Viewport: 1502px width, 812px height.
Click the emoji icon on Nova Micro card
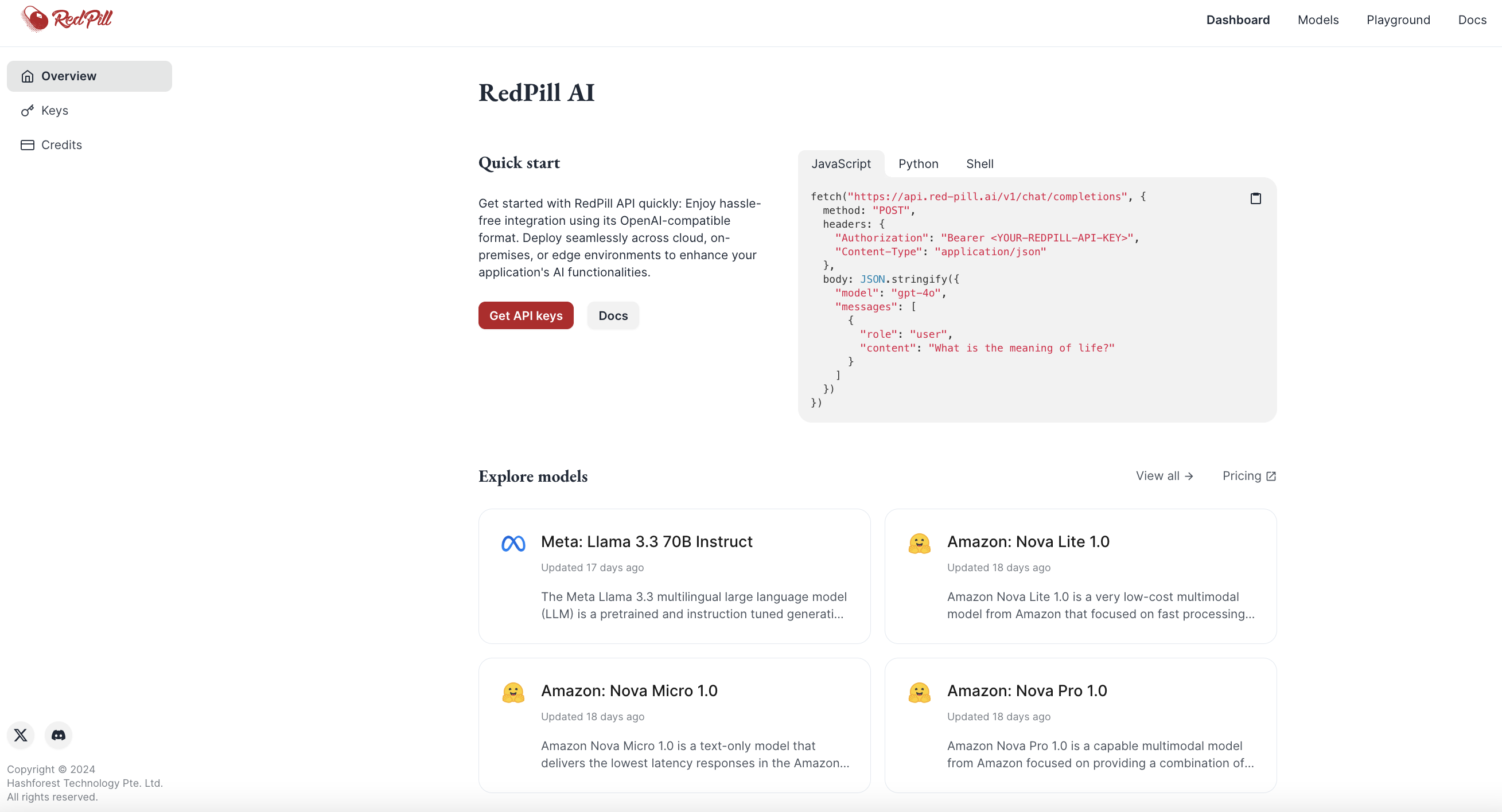pyautogui.click(x=513, y=693)
